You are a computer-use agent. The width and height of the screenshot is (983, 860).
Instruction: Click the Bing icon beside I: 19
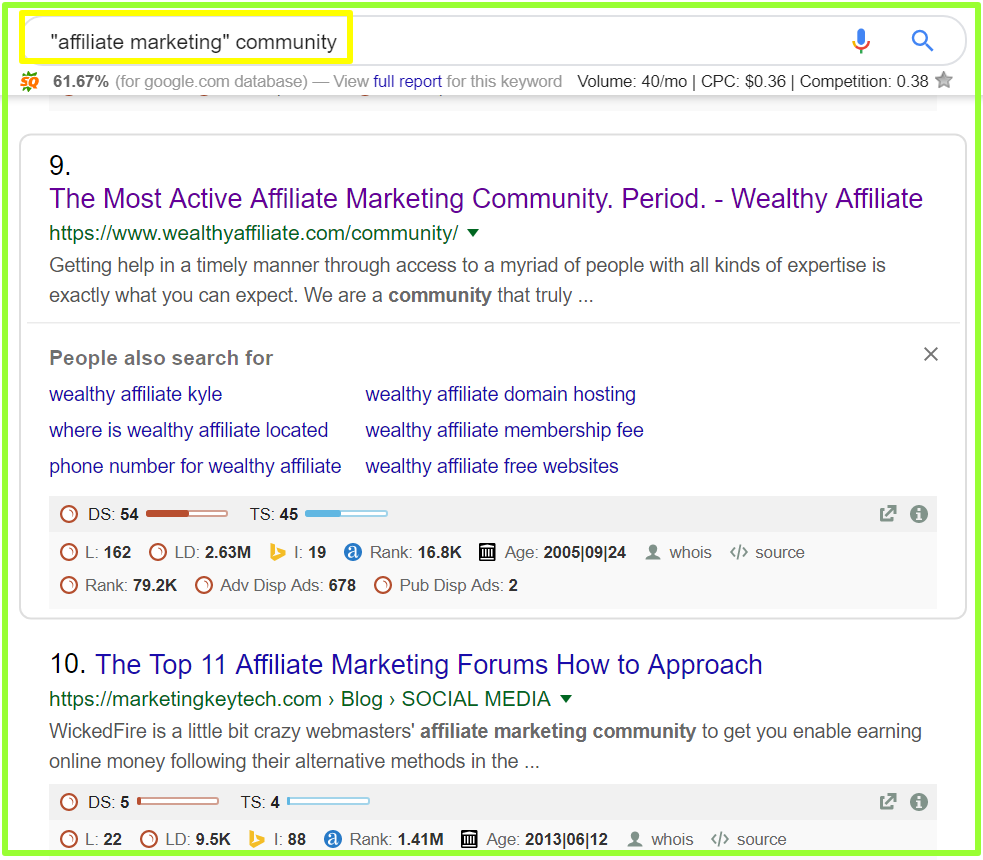pos(277,552)
